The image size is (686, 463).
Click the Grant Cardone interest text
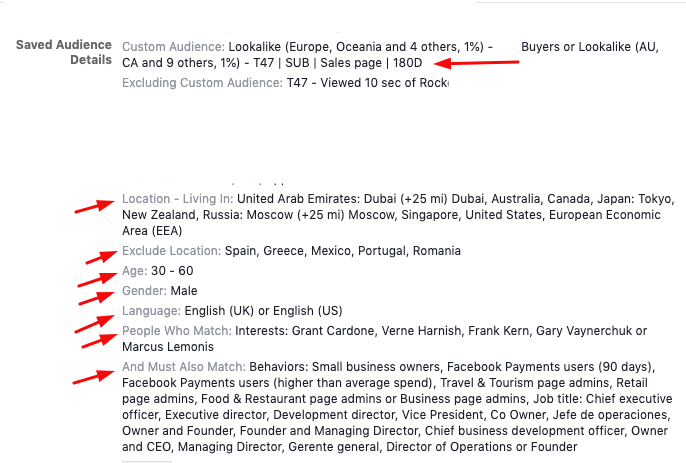pos(333,331)
